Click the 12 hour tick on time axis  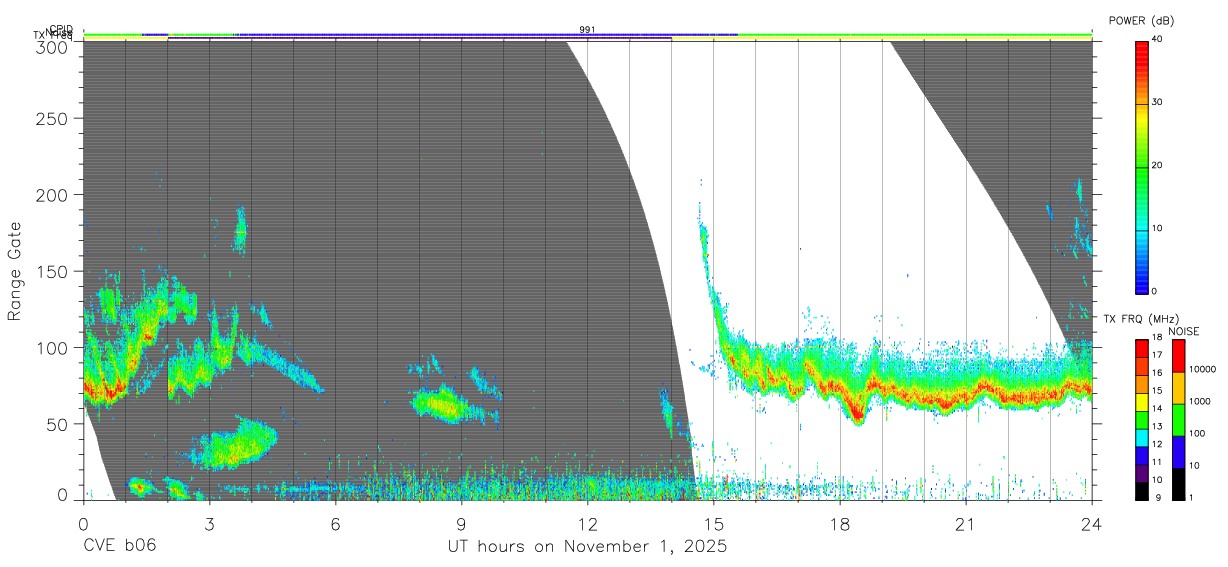click(x=587, y=524)
